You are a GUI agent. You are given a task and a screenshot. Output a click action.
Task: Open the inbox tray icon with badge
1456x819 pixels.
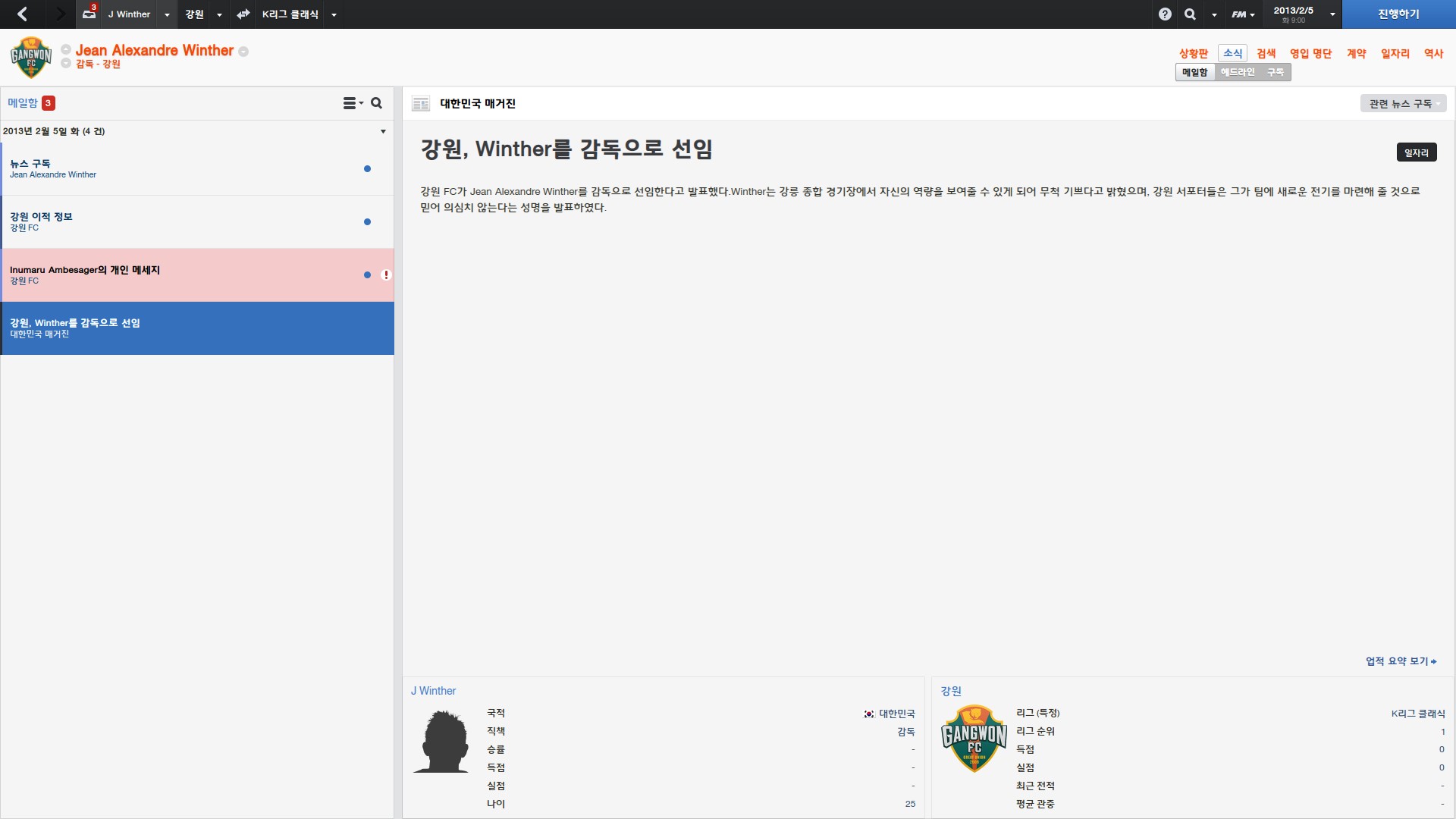click(x=89, y=13)
